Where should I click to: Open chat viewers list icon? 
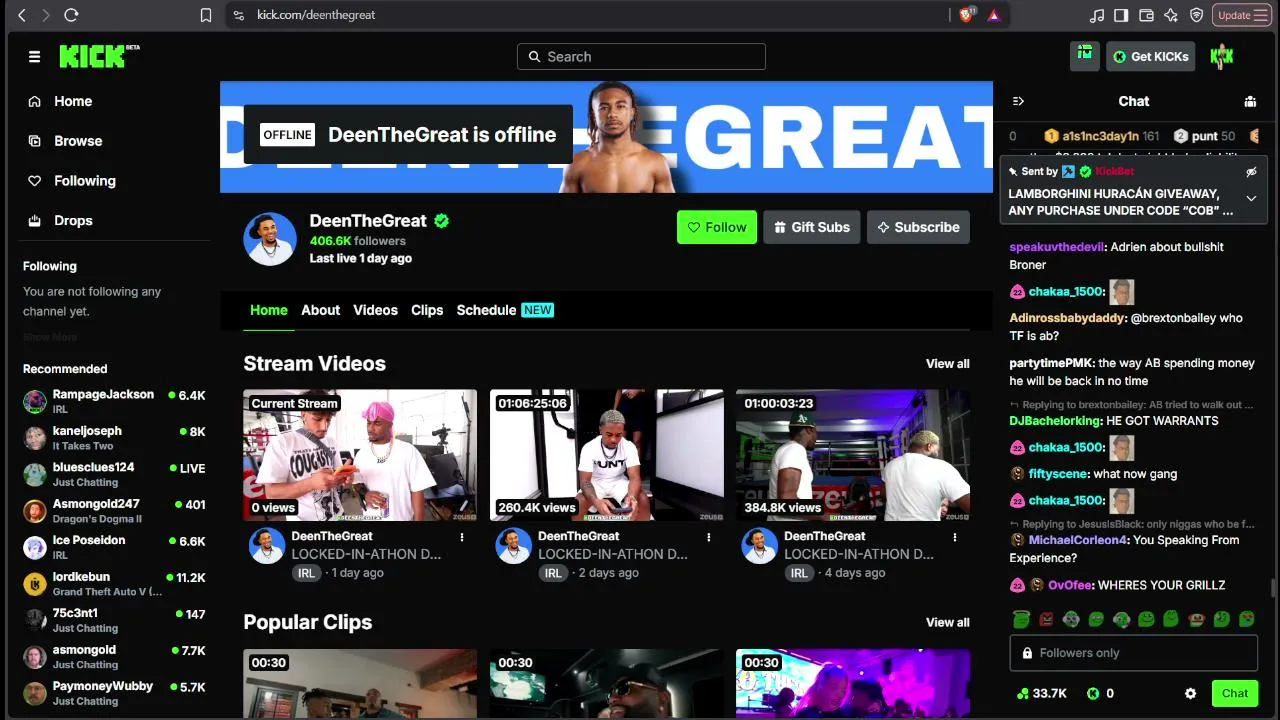(1250, 101)
